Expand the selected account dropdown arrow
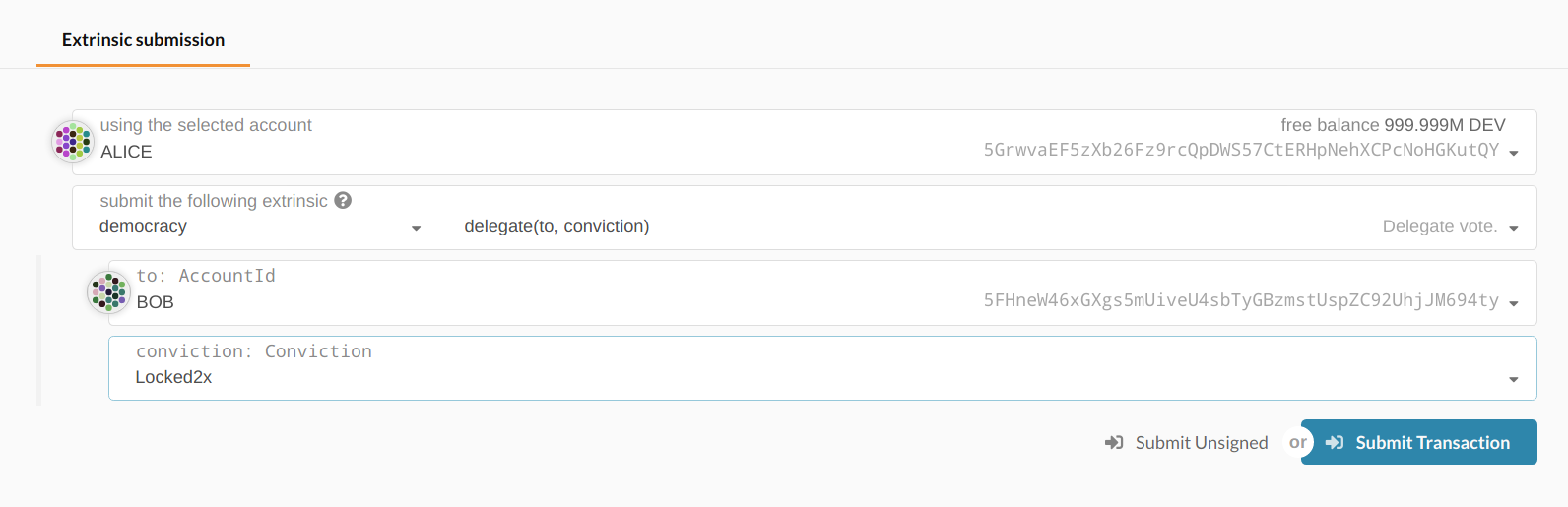 coord(1514,153)
